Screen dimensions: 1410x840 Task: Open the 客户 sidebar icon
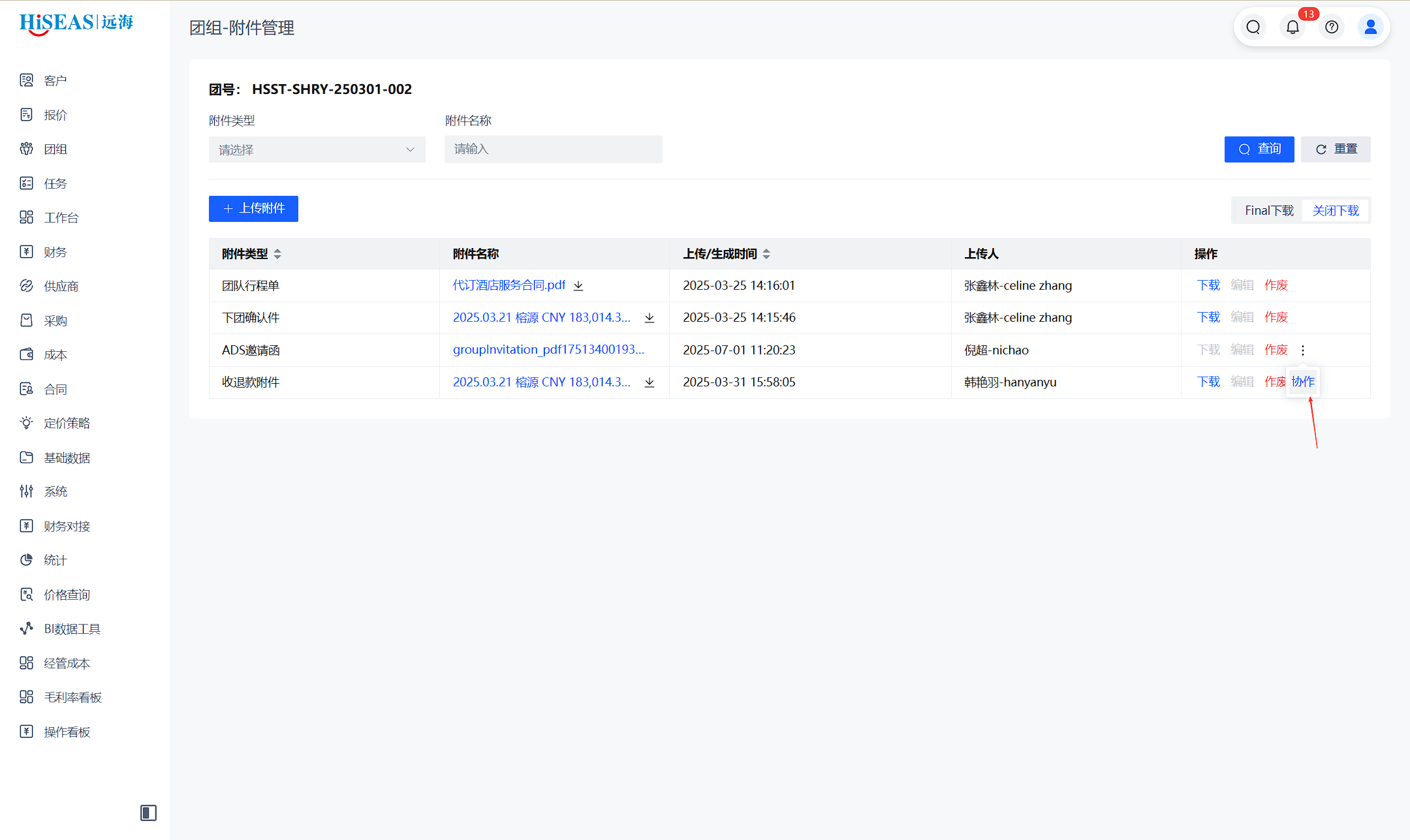(x=26, y=80)
